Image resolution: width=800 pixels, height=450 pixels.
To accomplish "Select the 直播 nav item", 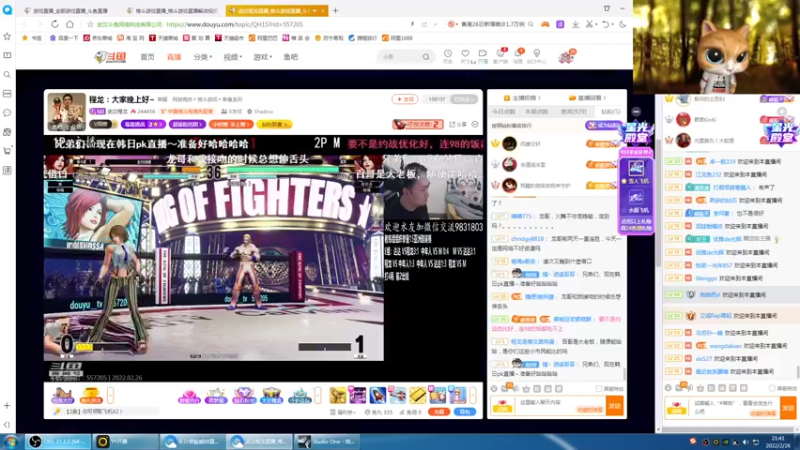I will pyautogui.click(x=174, y=57).
